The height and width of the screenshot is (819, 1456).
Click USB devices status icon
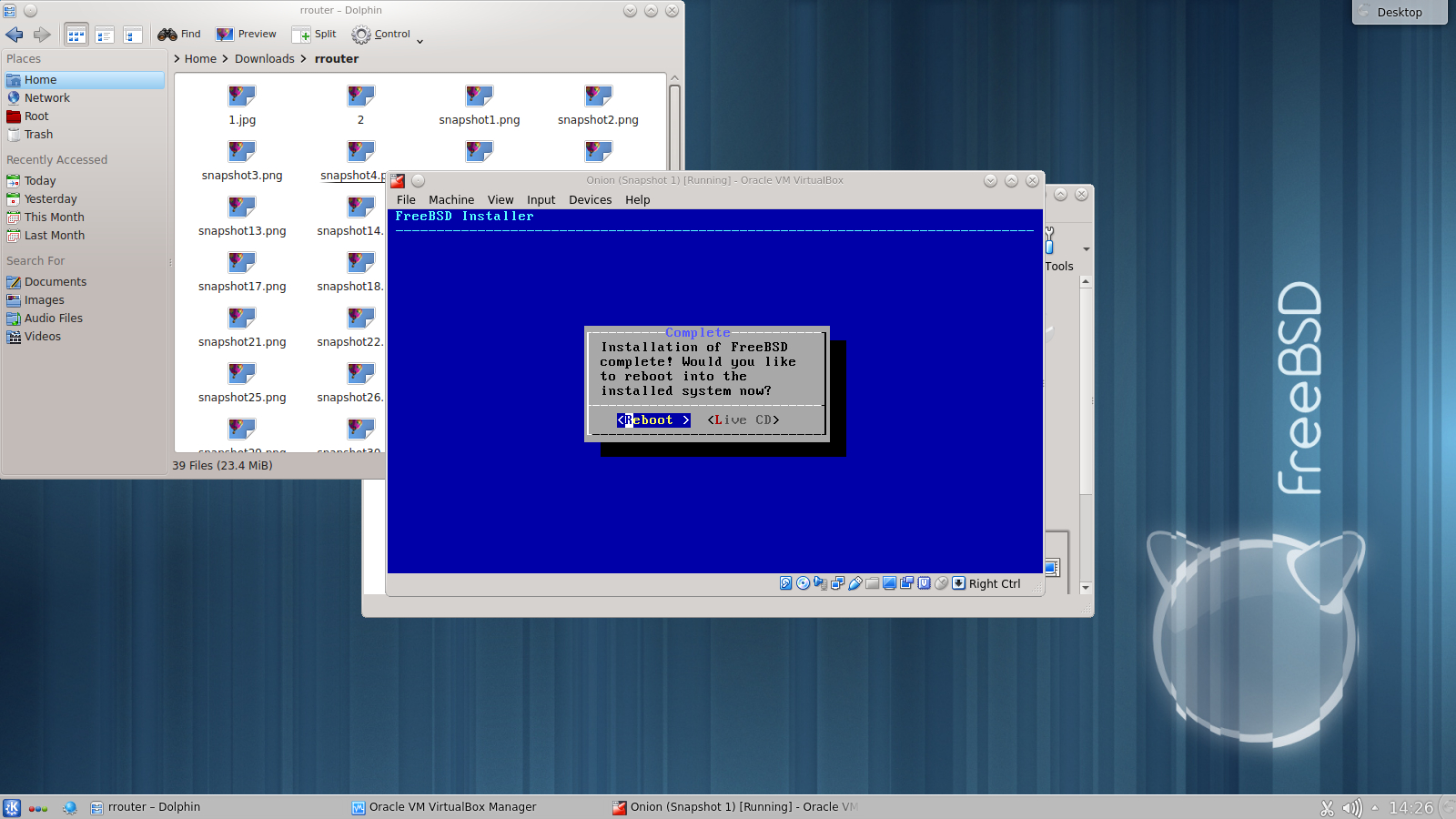pos(855,583)
